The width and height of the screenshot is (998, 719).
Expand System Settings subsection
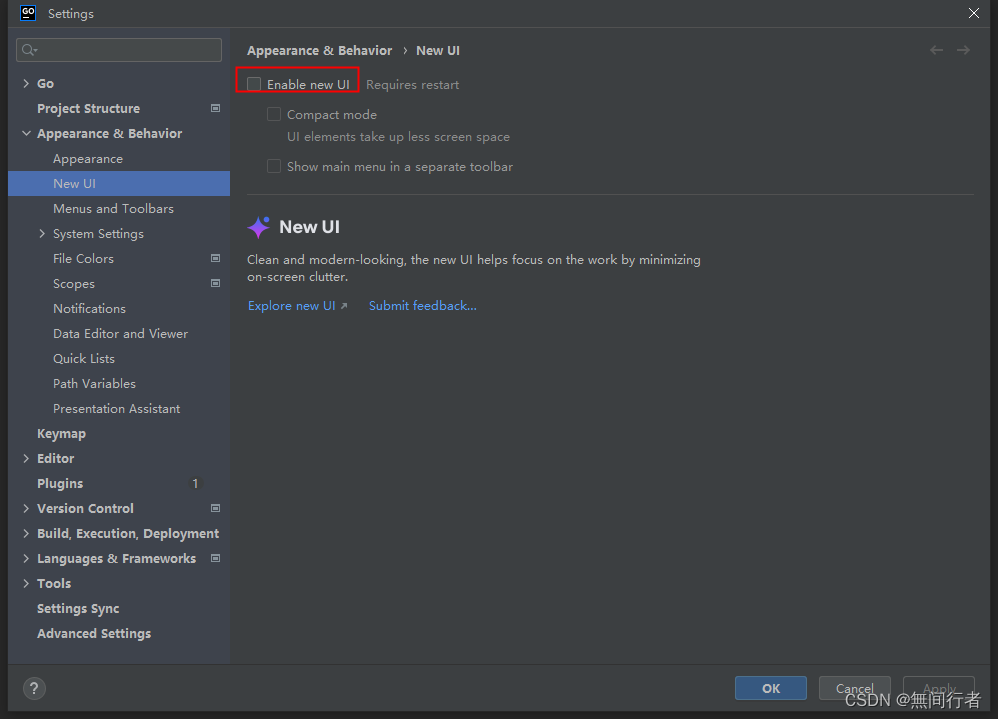[x=42, y=234]
